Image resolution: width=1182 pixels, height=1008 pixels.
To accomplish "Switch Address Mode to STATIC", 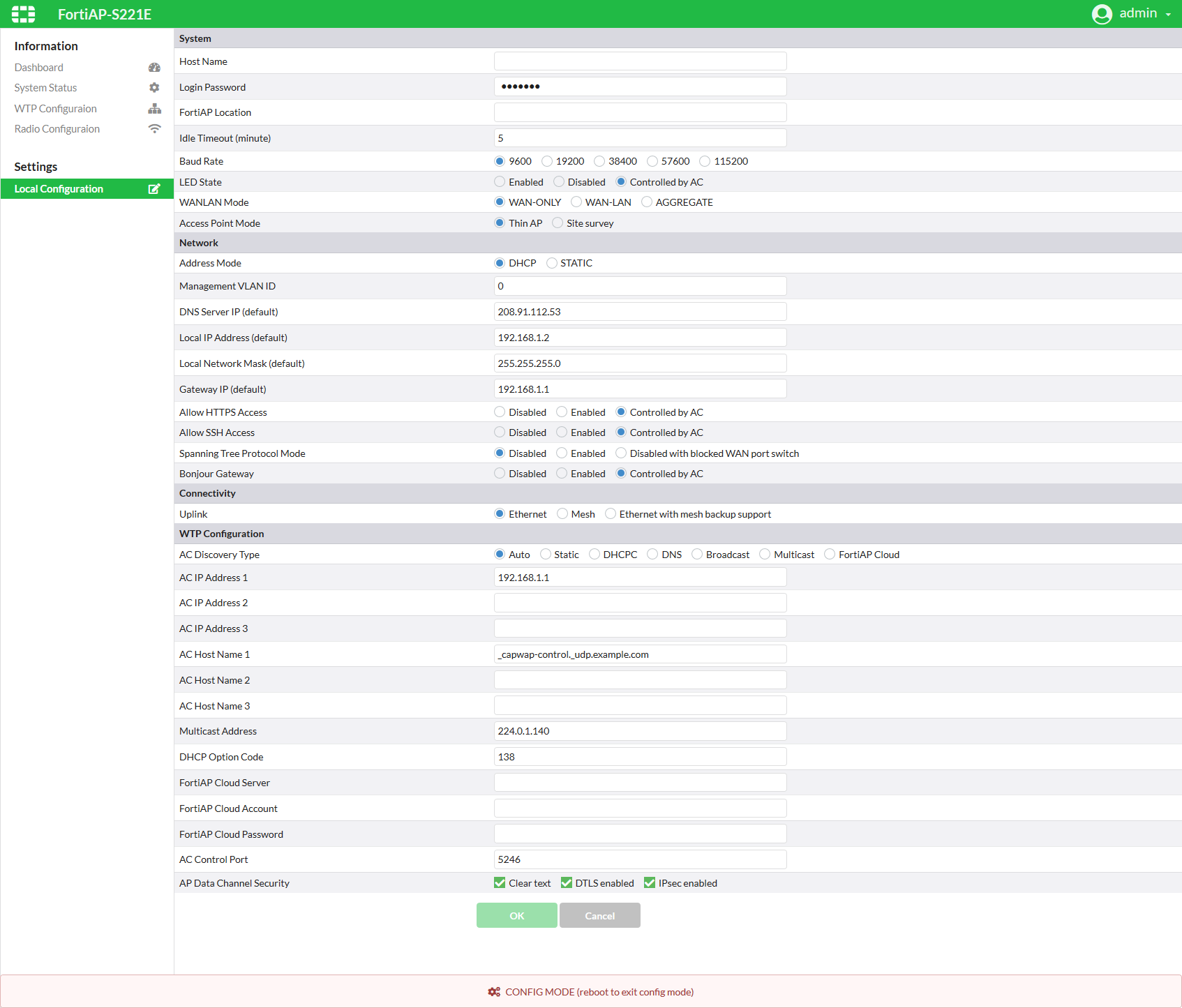I will click(552, 263).
